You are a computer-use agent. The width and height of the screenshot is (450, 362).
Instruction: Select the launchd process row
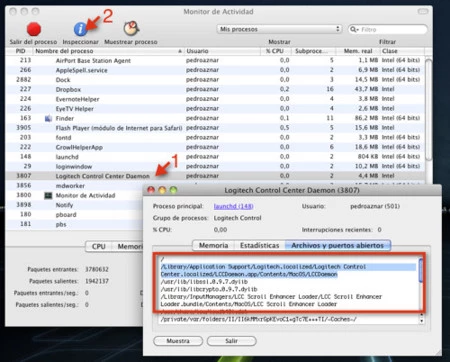click(215, 157)
